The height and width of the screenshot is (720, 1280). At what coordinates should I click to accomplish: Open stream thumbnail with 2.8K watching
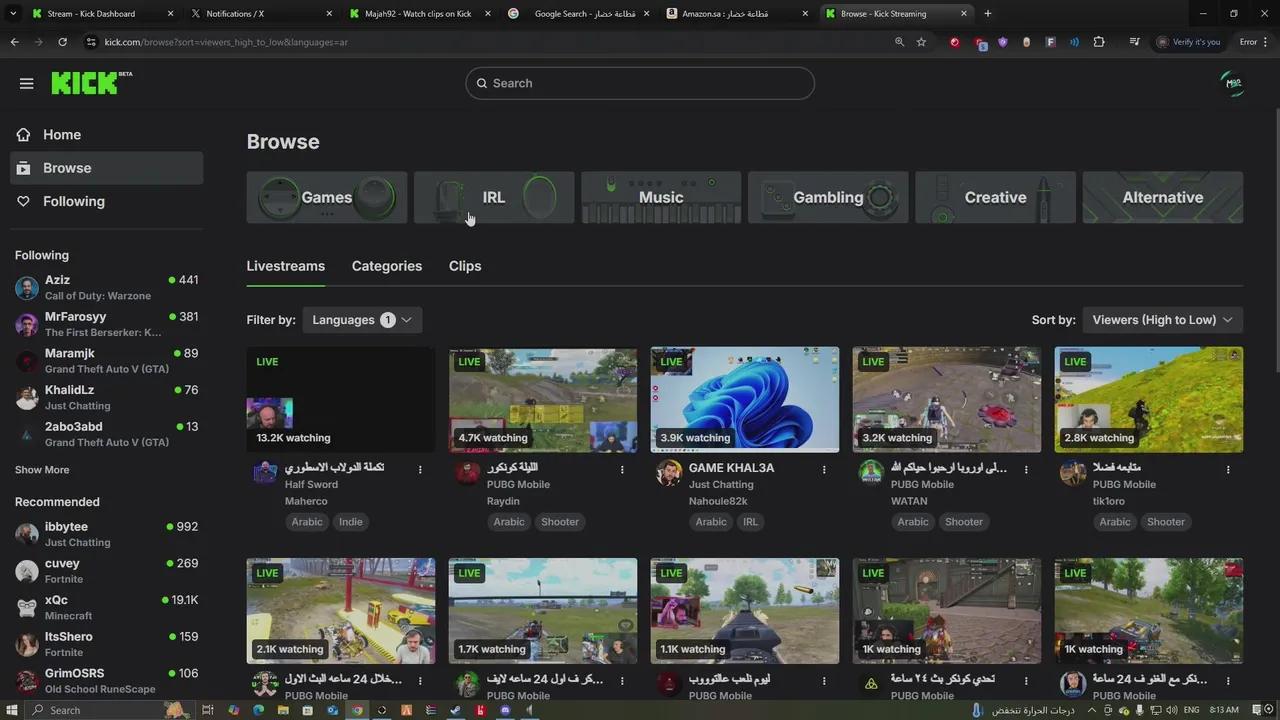point(1149,399)
